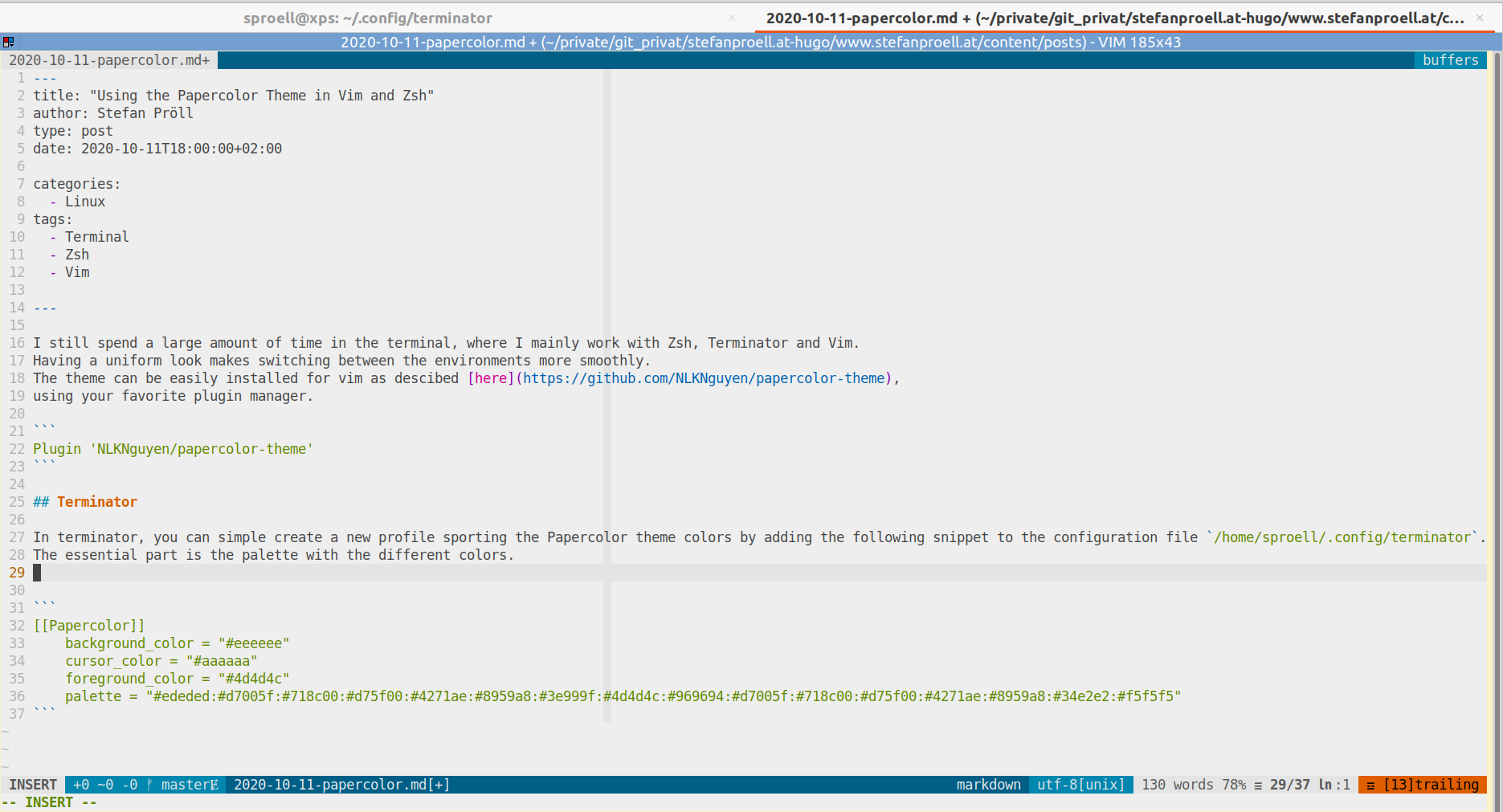Click the buffers label in tabline

(1451, 60)
